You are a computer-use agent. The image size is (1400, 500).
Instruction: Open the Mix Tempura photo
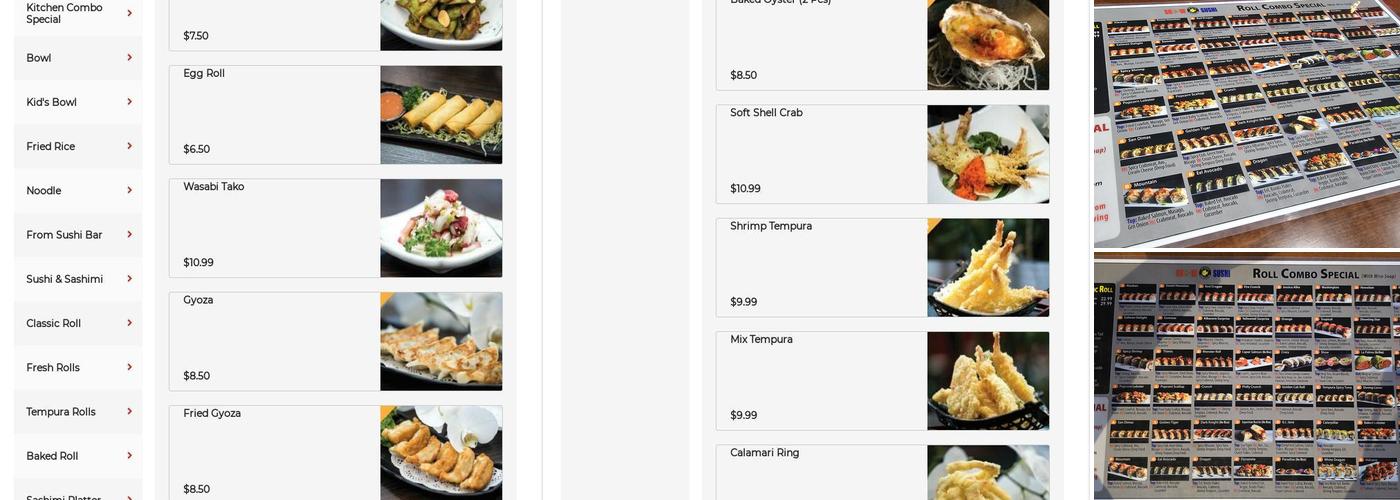coord(988,381)
